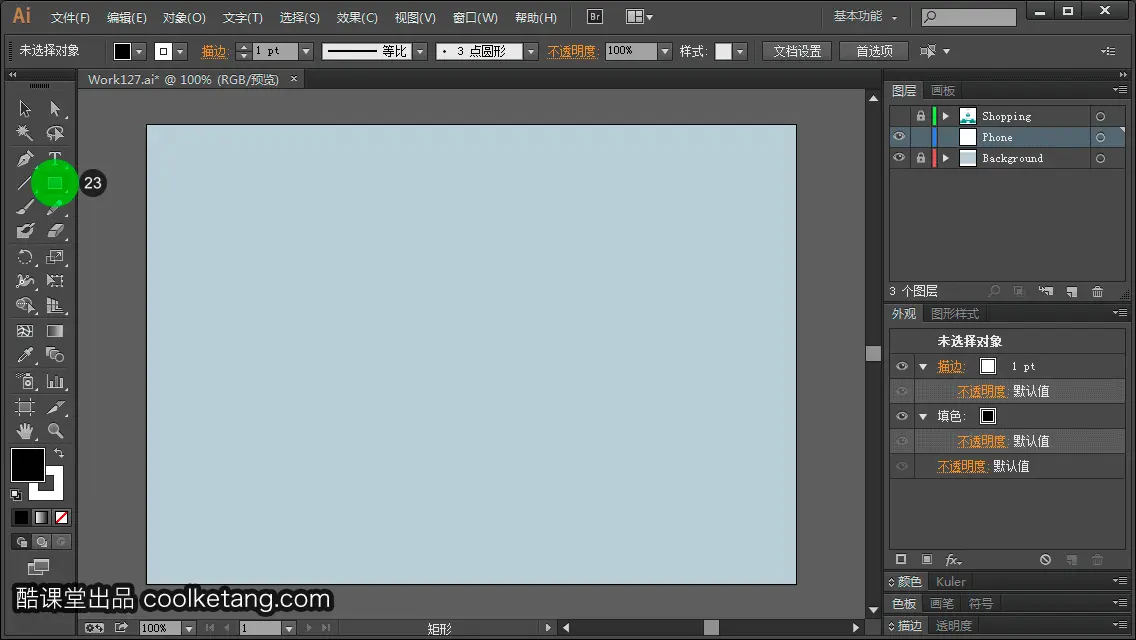The height and width of the screenshot is (640, 1136).
Task: Hide the Phone layer
Action: tap(899, 136)
